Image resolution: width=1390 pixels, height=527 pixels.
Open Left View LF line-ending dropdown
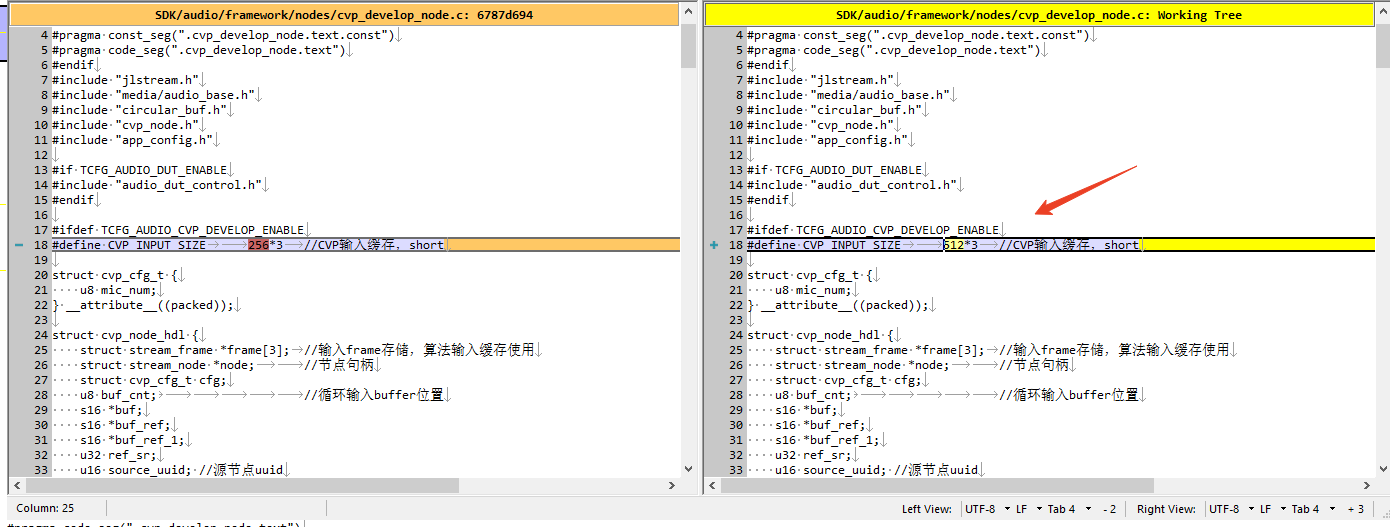[x=1028, y=509]
